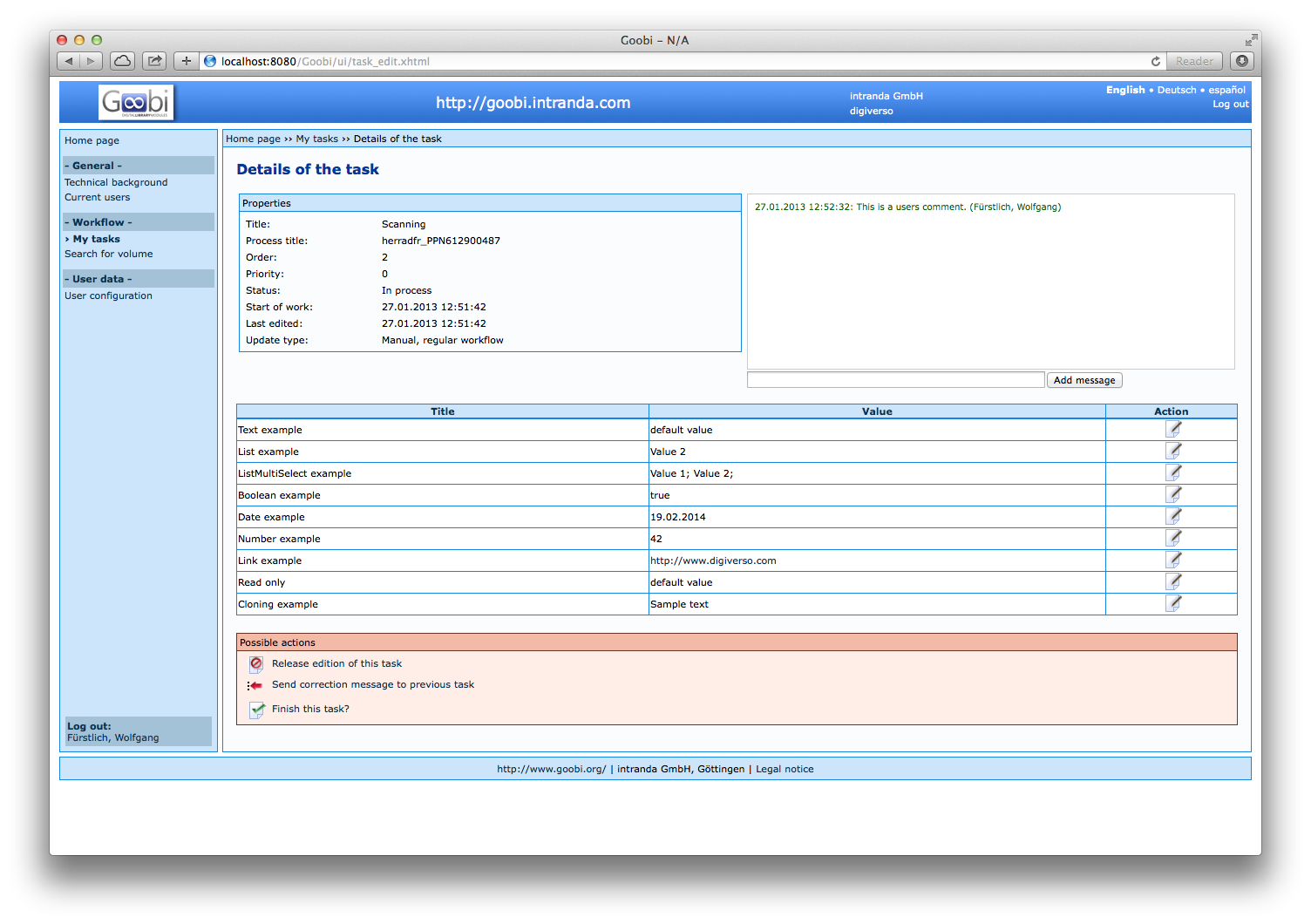Viewport: 1311px width, 924px height.
Task: Click the 'In process' status value
Action: 406,290
